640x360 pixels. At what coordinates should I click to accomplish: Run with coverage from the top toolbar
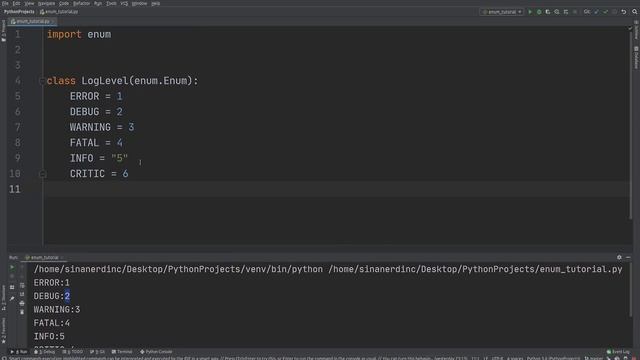click(548, 12)
